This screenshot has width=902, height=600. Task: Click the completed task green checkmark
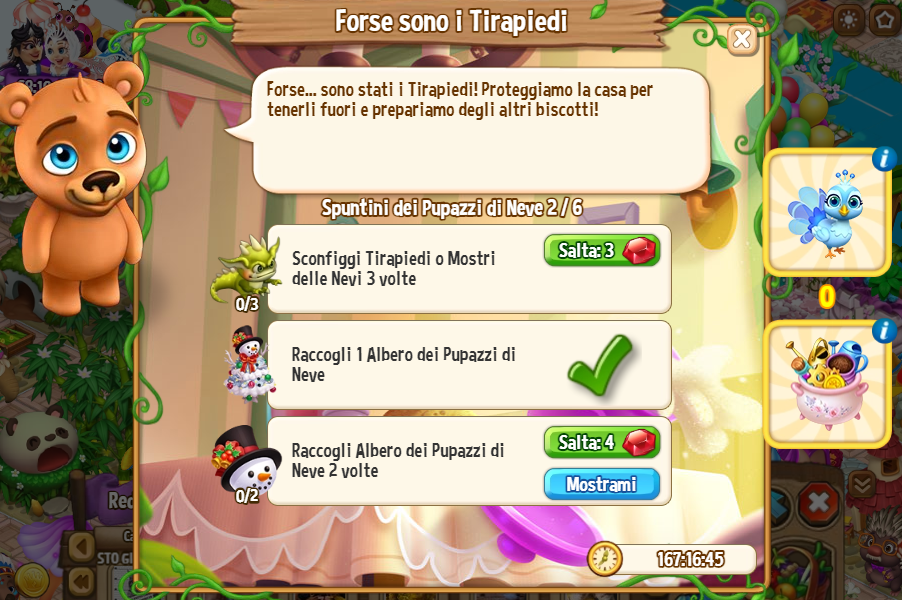pos(600,365)
